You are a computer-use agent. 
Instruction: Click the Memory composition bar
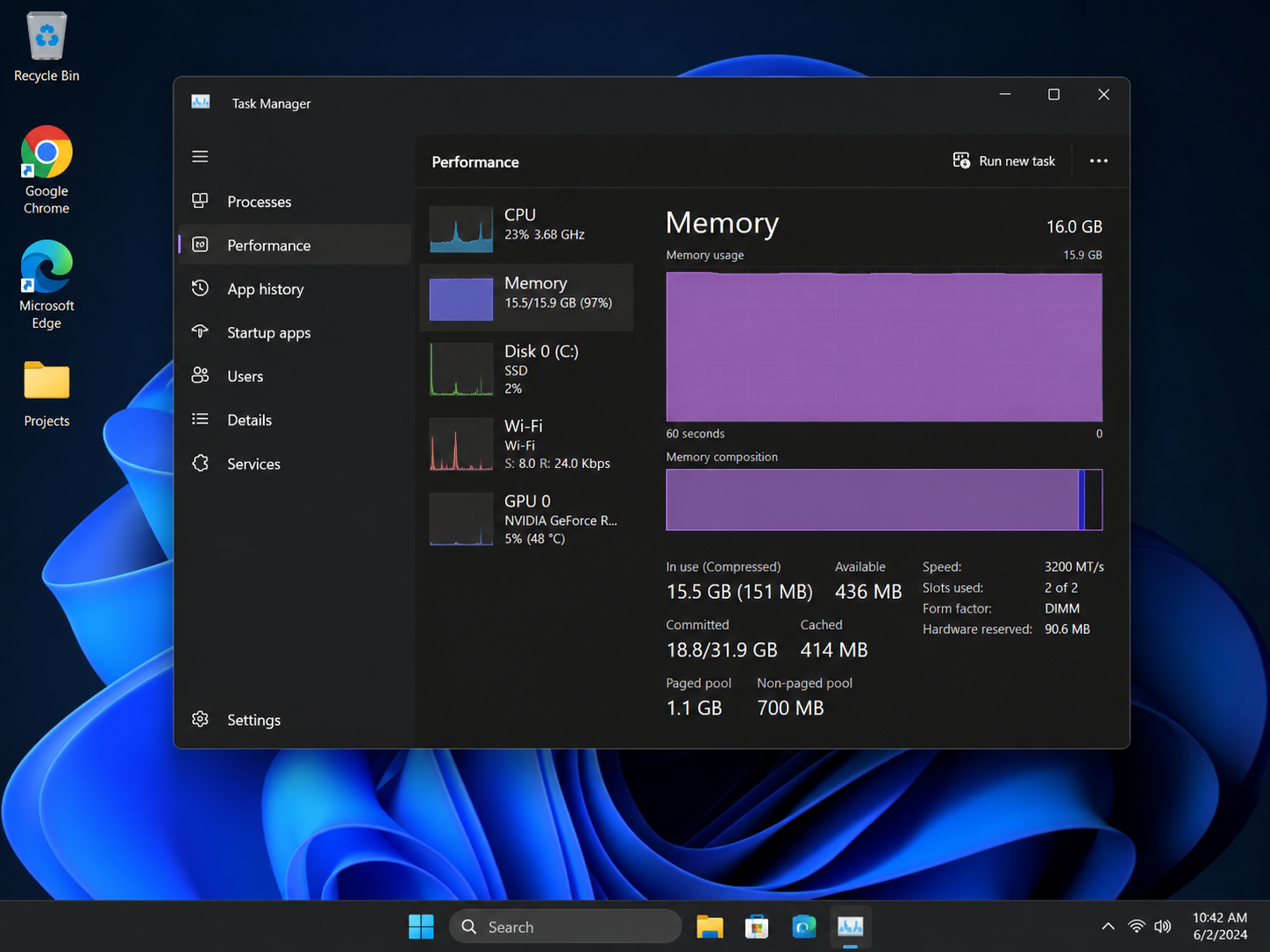(x=884, y=500)
